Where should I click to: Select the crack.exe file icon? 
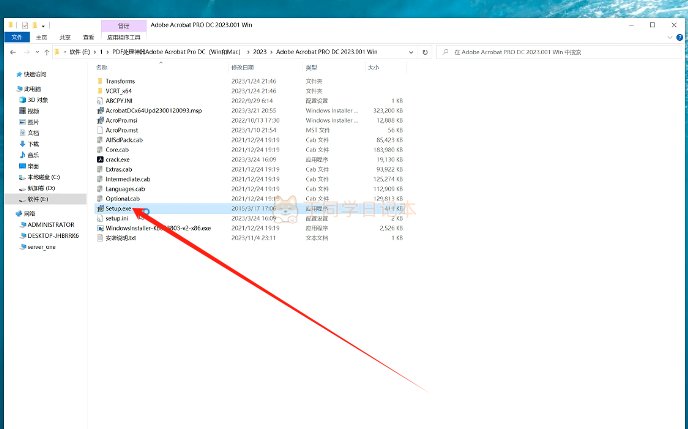pyautogui.click(x=100, y=159)
